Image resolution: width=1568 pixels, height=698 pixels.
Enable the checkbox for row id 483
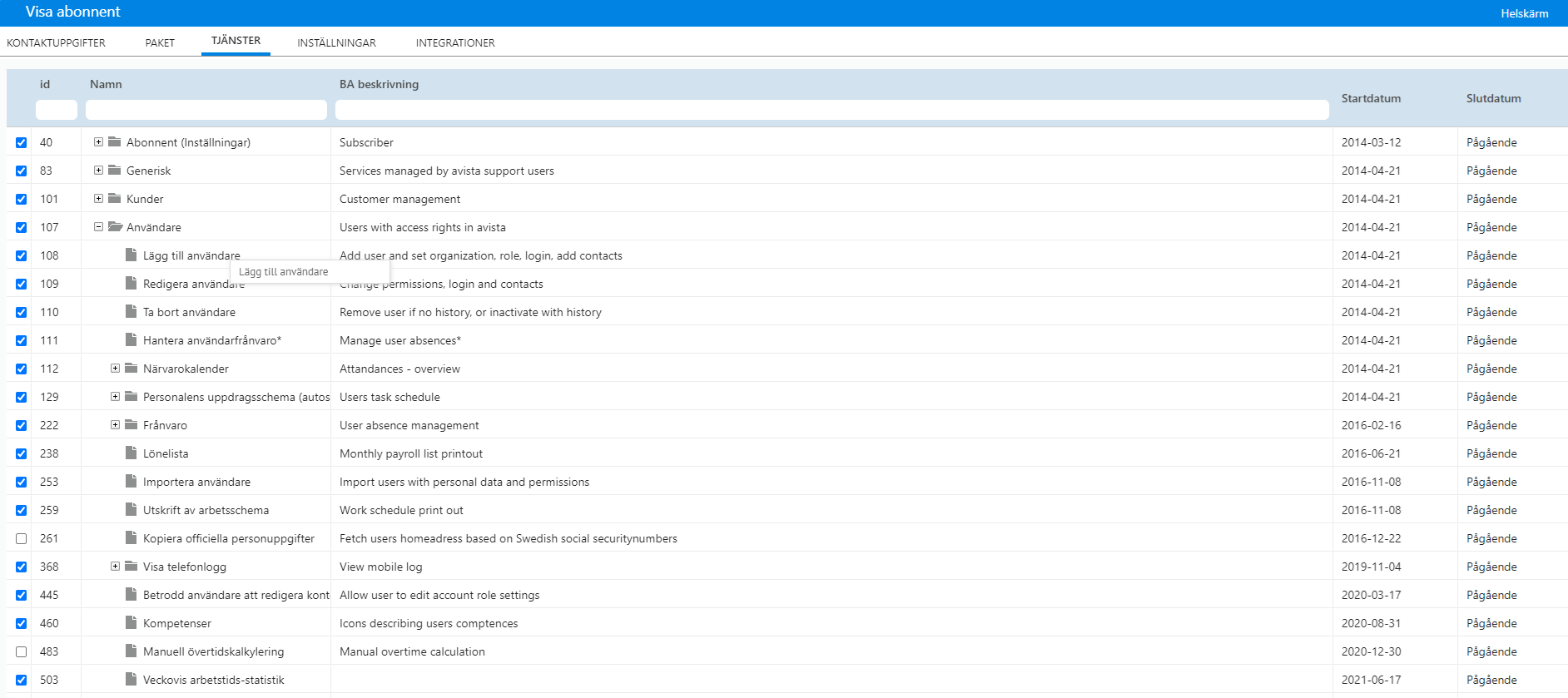(x=22, y=651)
